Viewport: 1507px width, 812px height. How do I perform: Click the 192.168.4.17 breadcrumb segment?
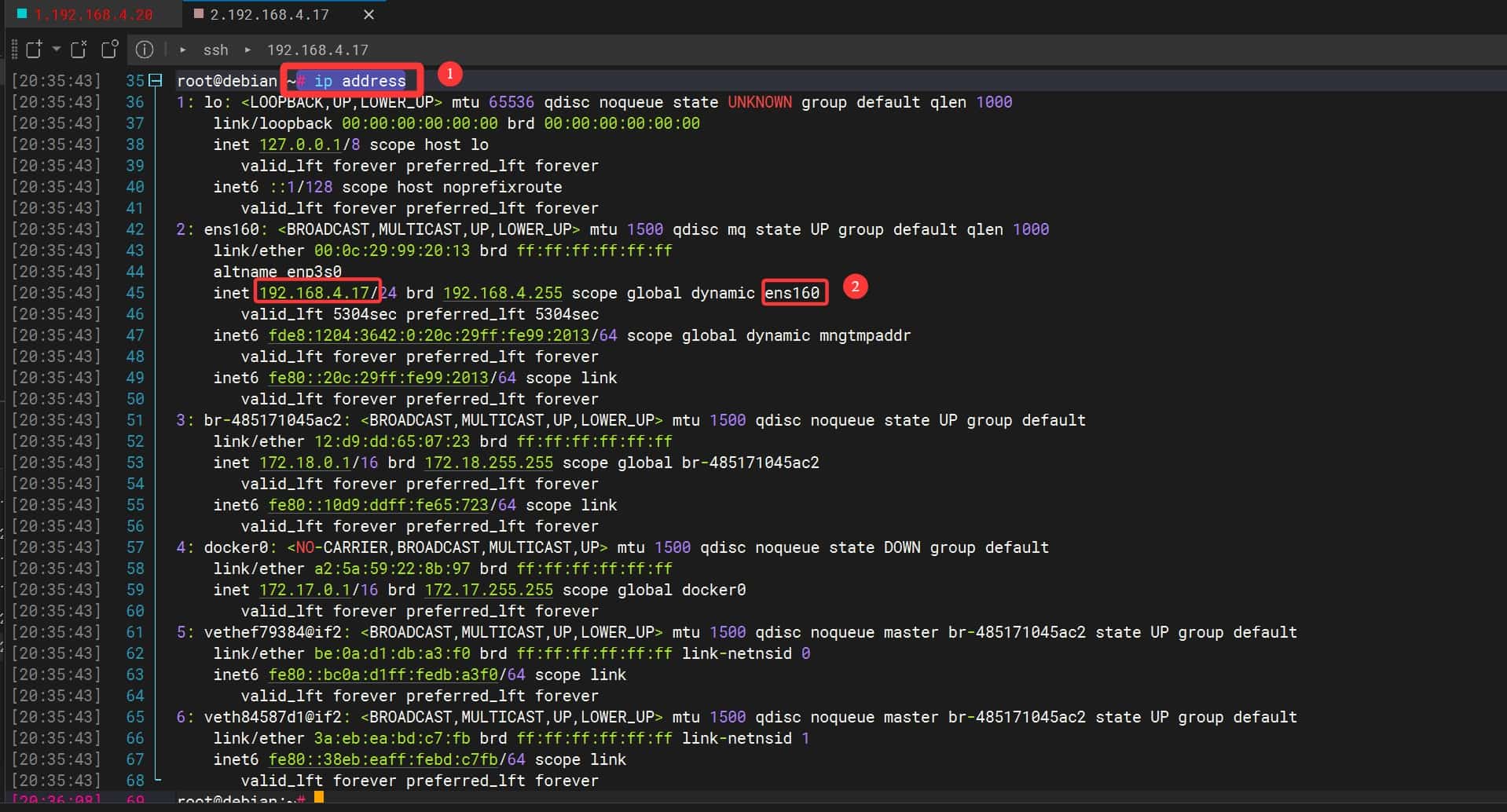pyautogui.click(x=317, y=49)
